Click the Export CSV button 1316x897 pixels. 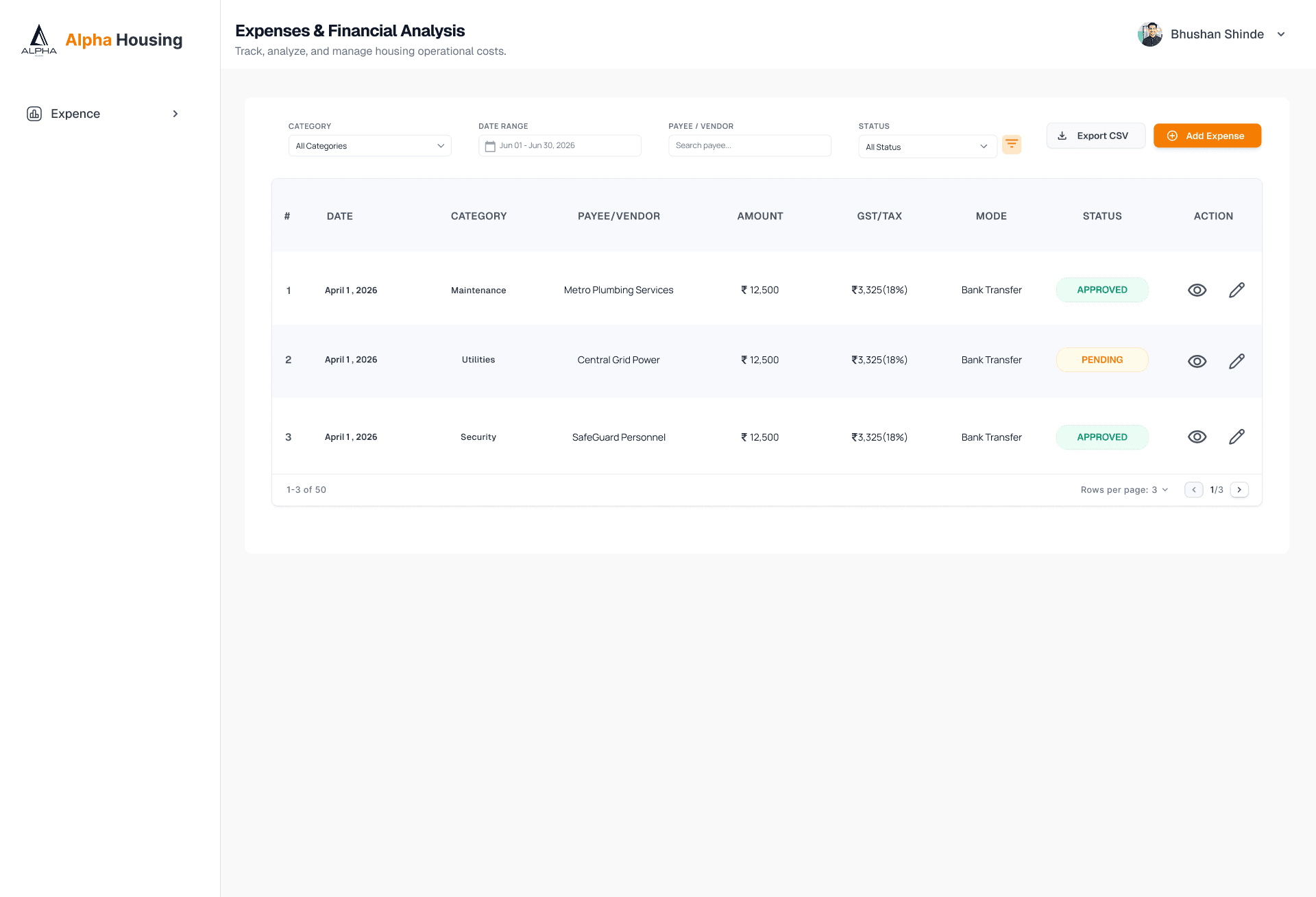[1095, 136]
